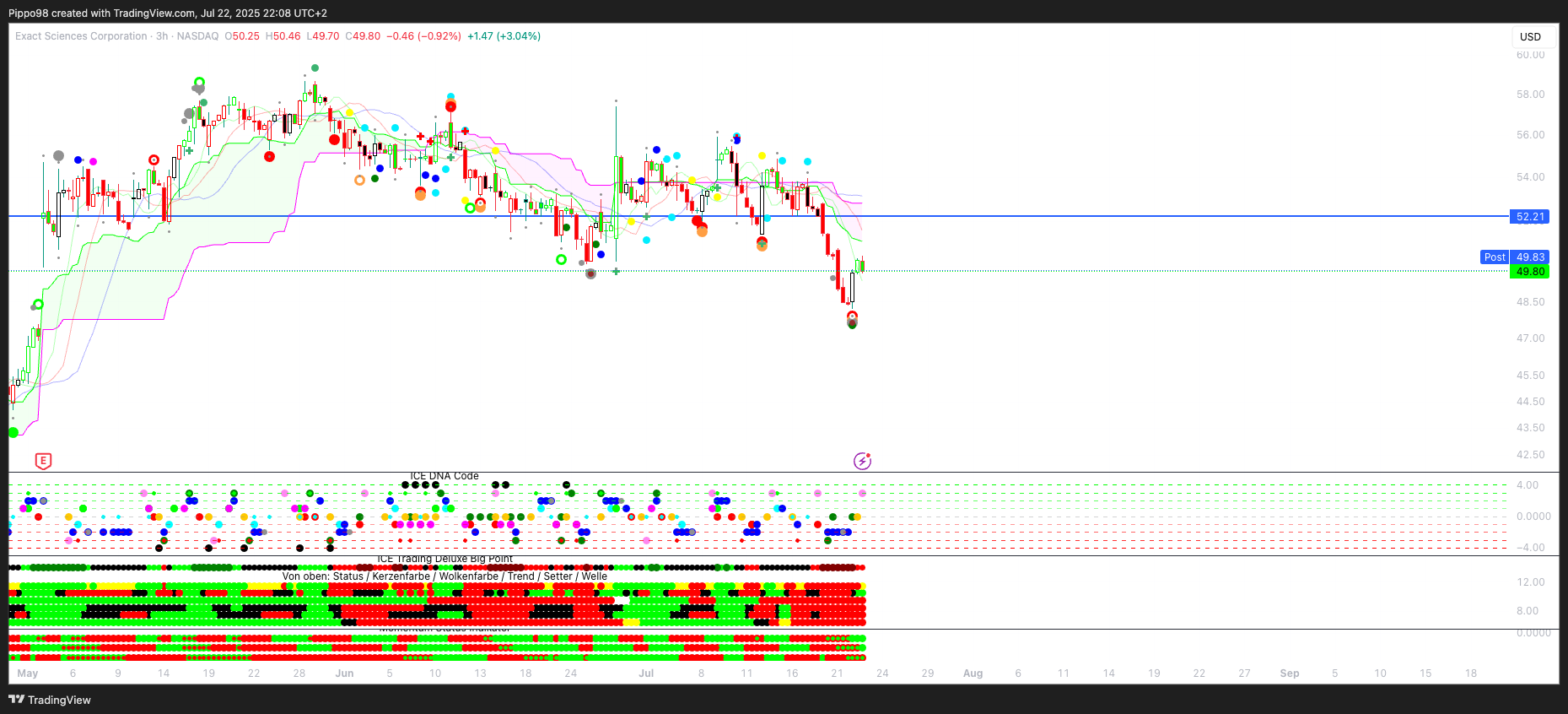This screenshot has height=714, width=1568.
Task: Select the green dot above the May peak
Action: coord(315,68)
